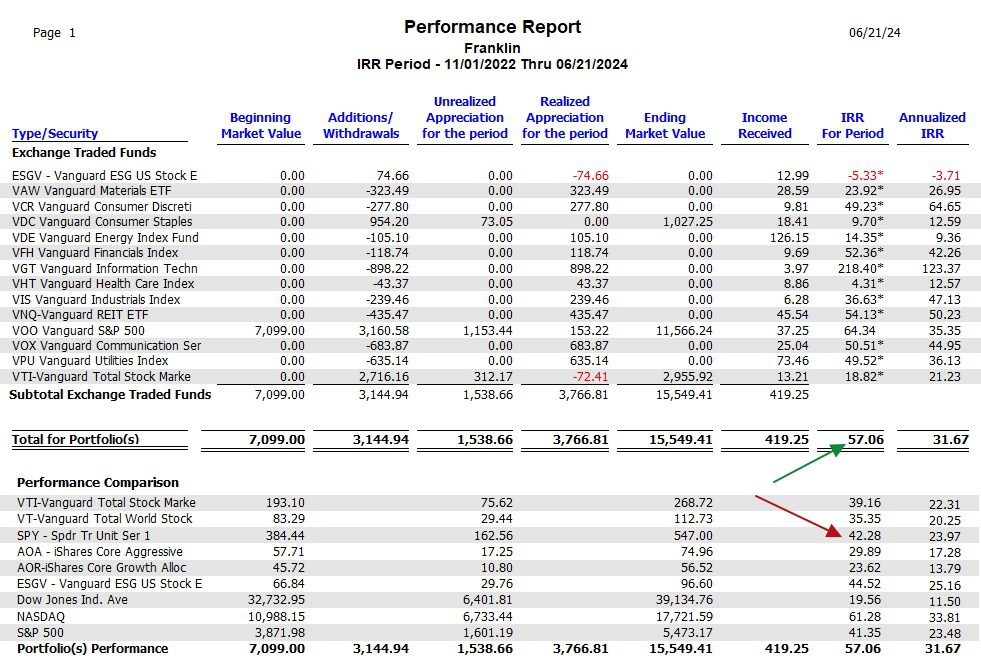Click the Subtotal Exchange Traded Funds label
The height and width of the screenshot is (669, 981).
click(x=110, y=395)
